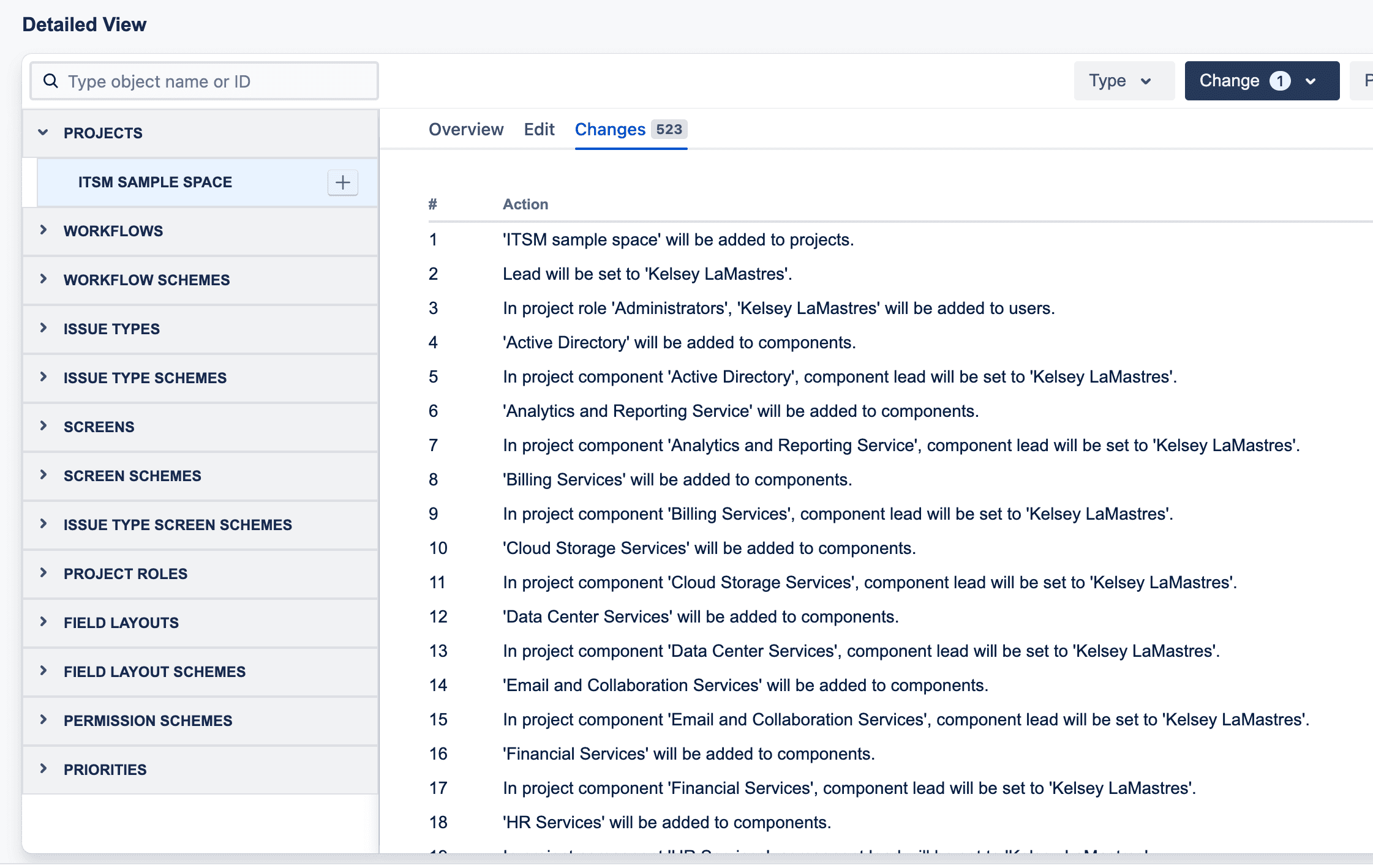Click the # column header

point(433,204)
